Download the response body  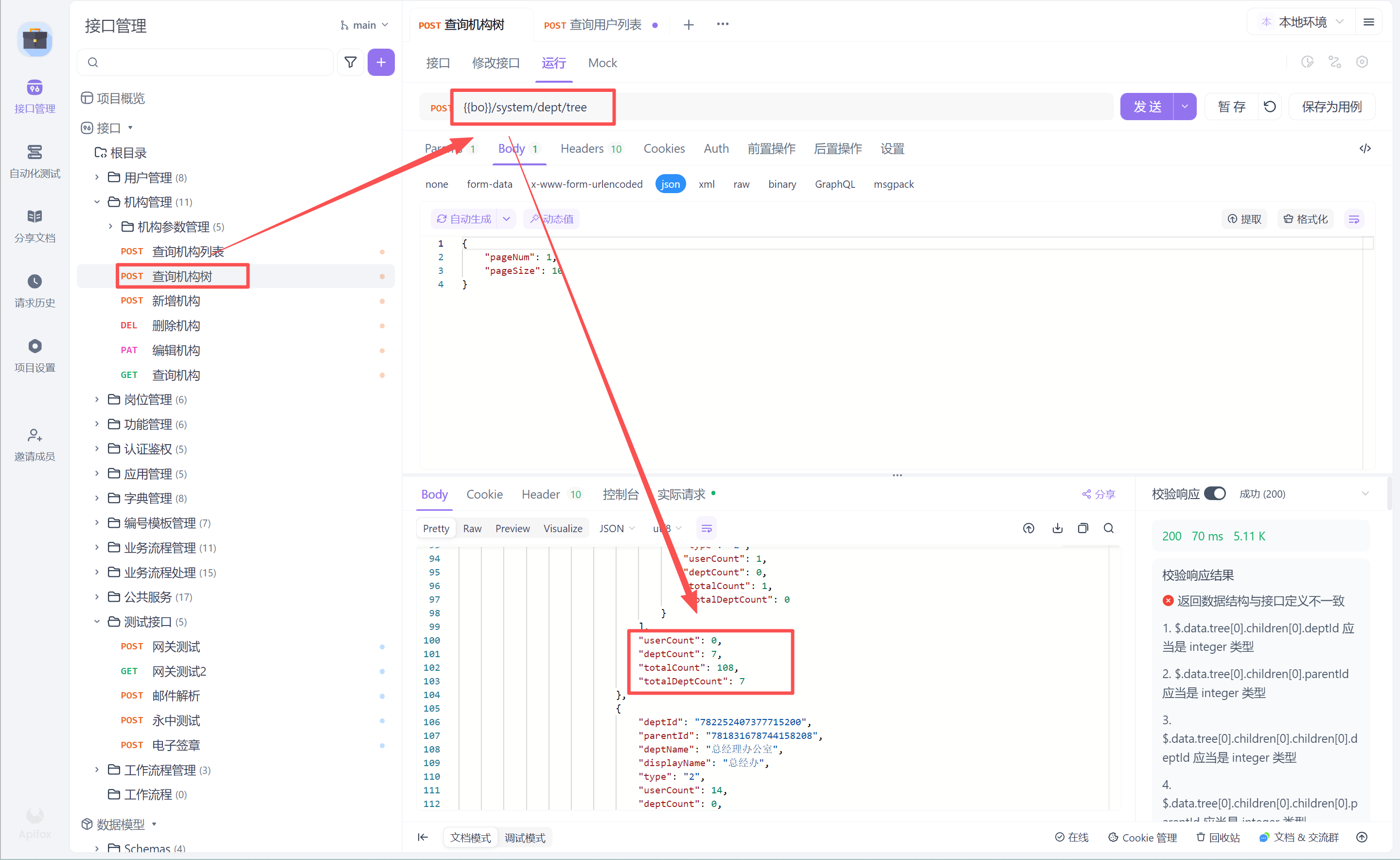[1057, 528]
